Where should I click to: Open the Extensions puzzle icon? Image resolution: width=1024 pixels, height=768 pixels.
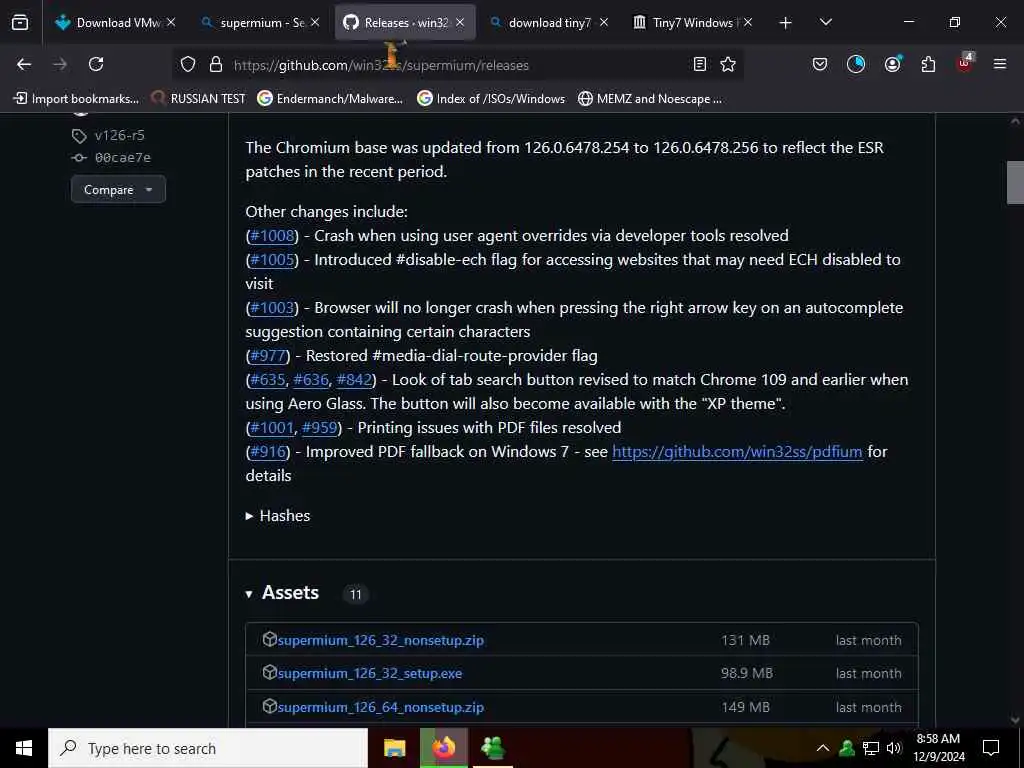pyautogui.click(x=928, y=64)
